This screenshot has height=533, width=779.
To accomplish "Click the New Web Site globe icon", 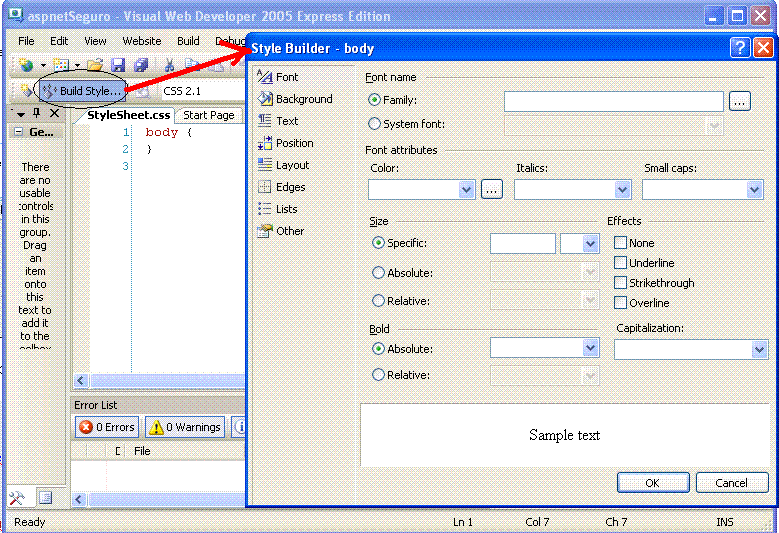I will [26, 65].
